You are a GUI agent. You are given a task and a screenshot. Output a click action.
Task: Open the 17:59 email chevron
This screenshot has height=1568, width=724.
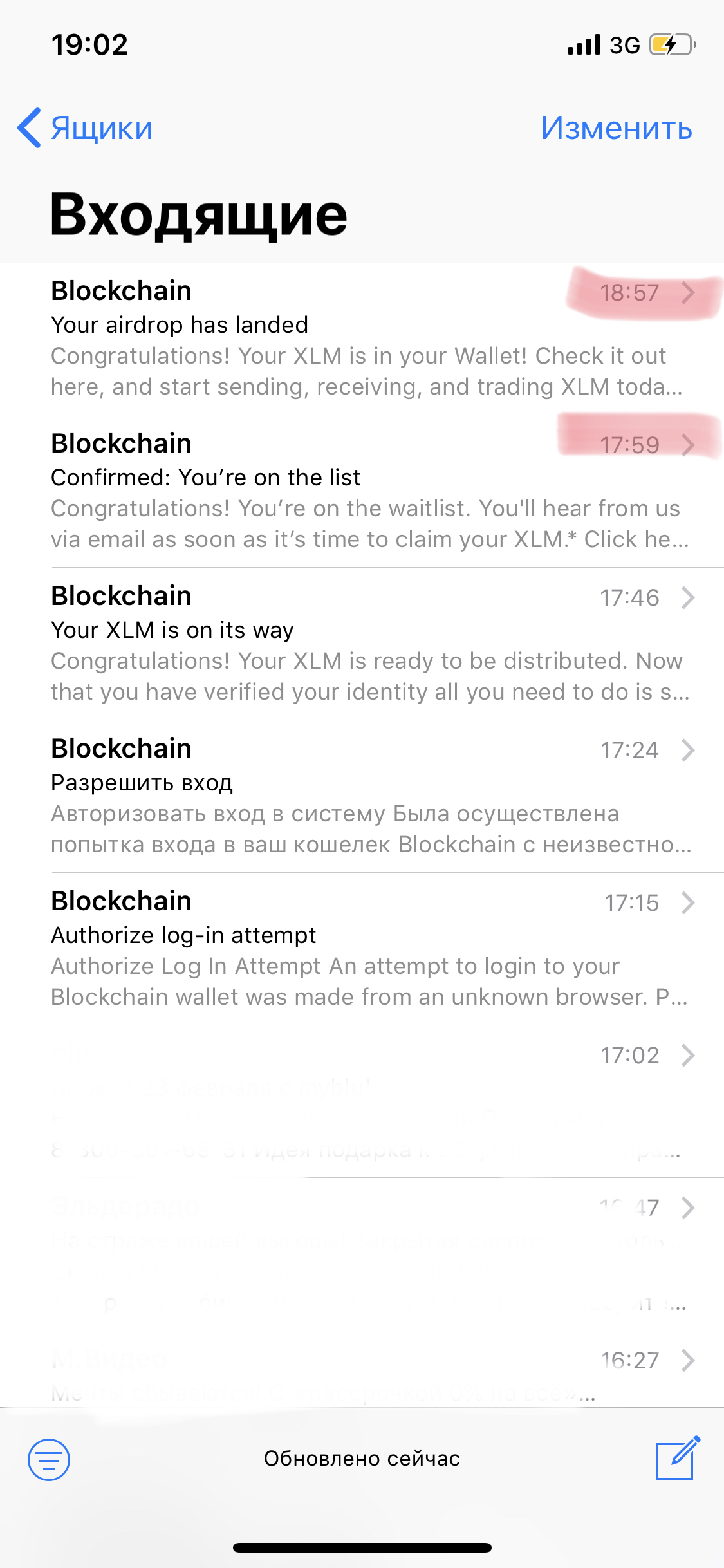(688, 445)
